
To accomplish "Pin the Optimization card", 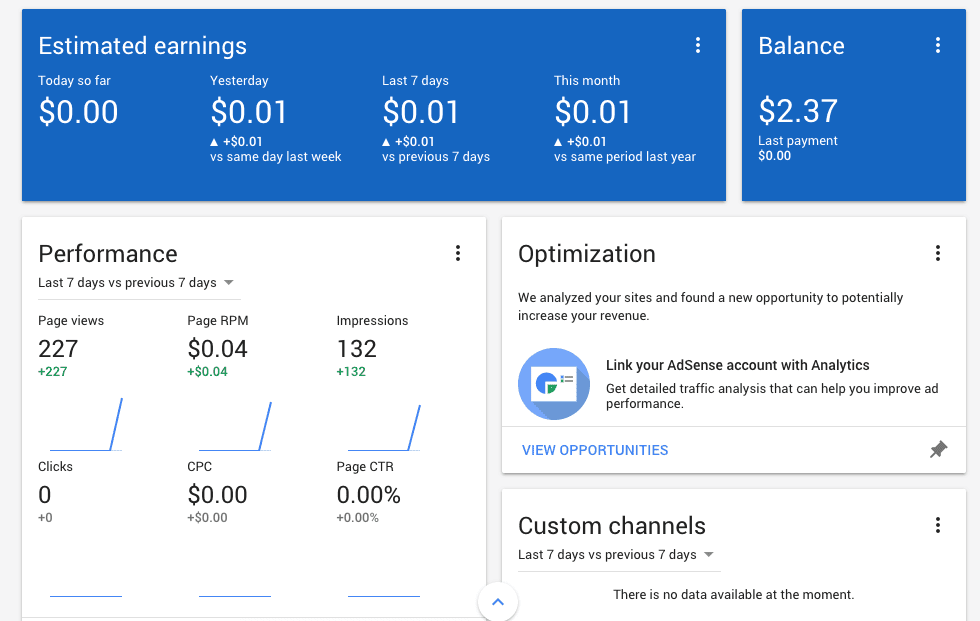I will click(938, 450).
